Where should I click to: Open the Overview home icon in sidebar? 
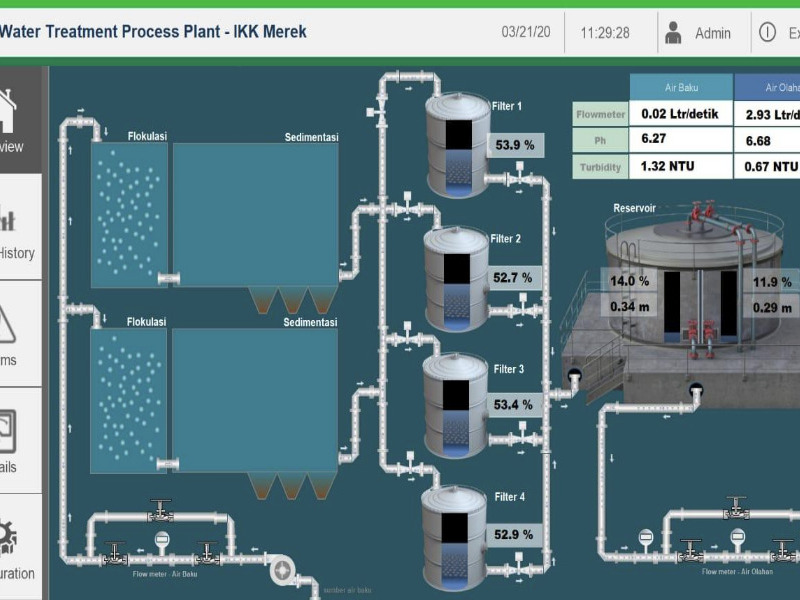coord(8,110)
